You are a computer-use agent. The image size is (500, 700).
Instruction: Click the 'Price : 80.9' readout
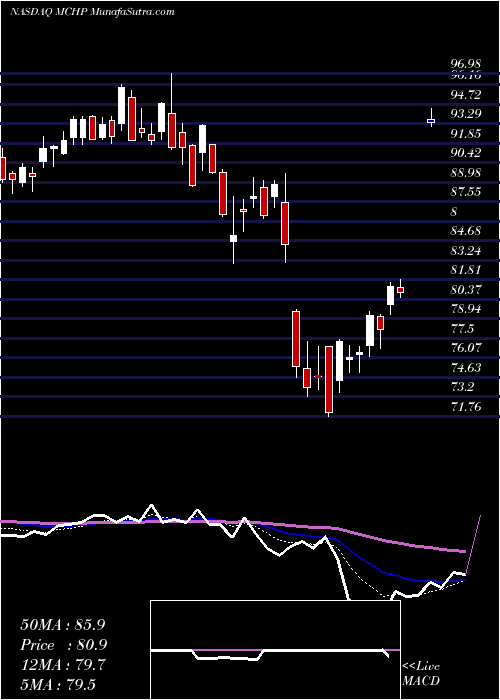63,645
